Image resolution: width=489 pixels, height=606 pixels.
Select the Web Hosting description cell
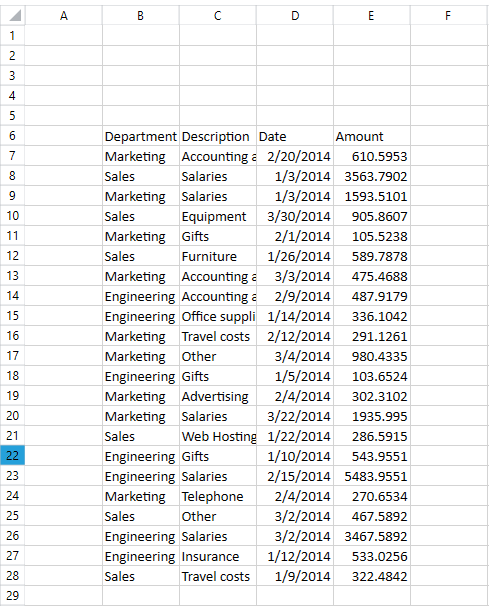(218, 436)
